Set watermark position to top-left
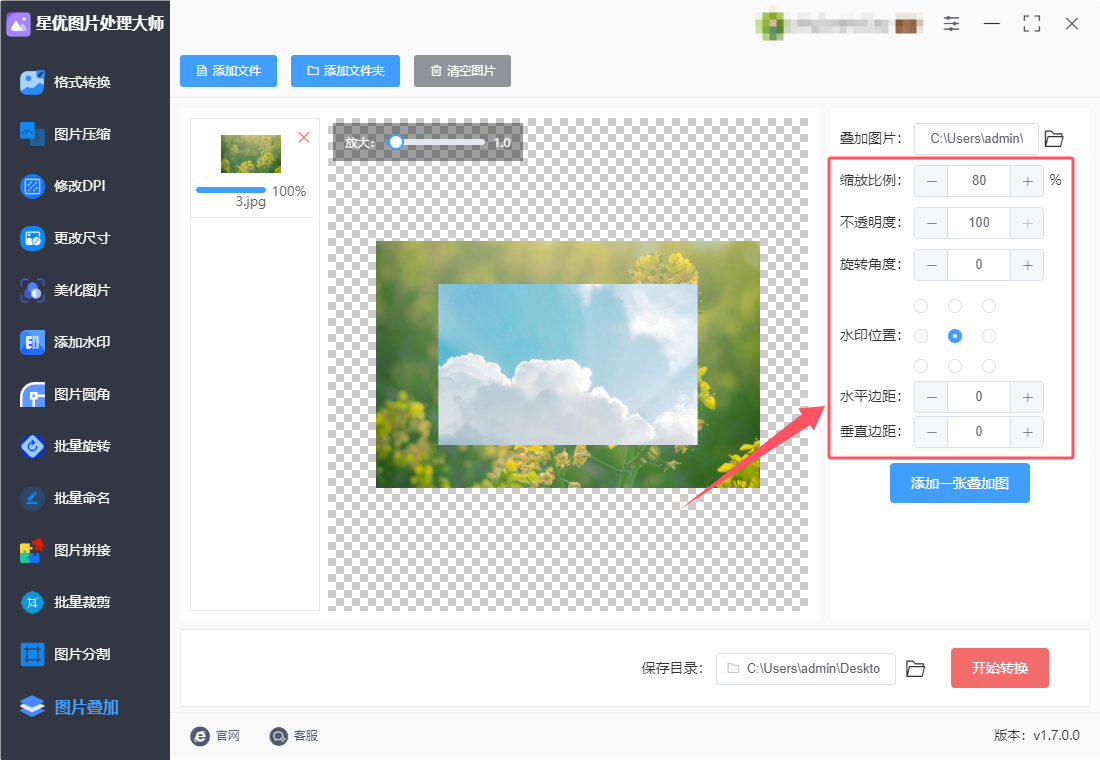The width and height of the screenshot is (1100, 760). point(921,306)
